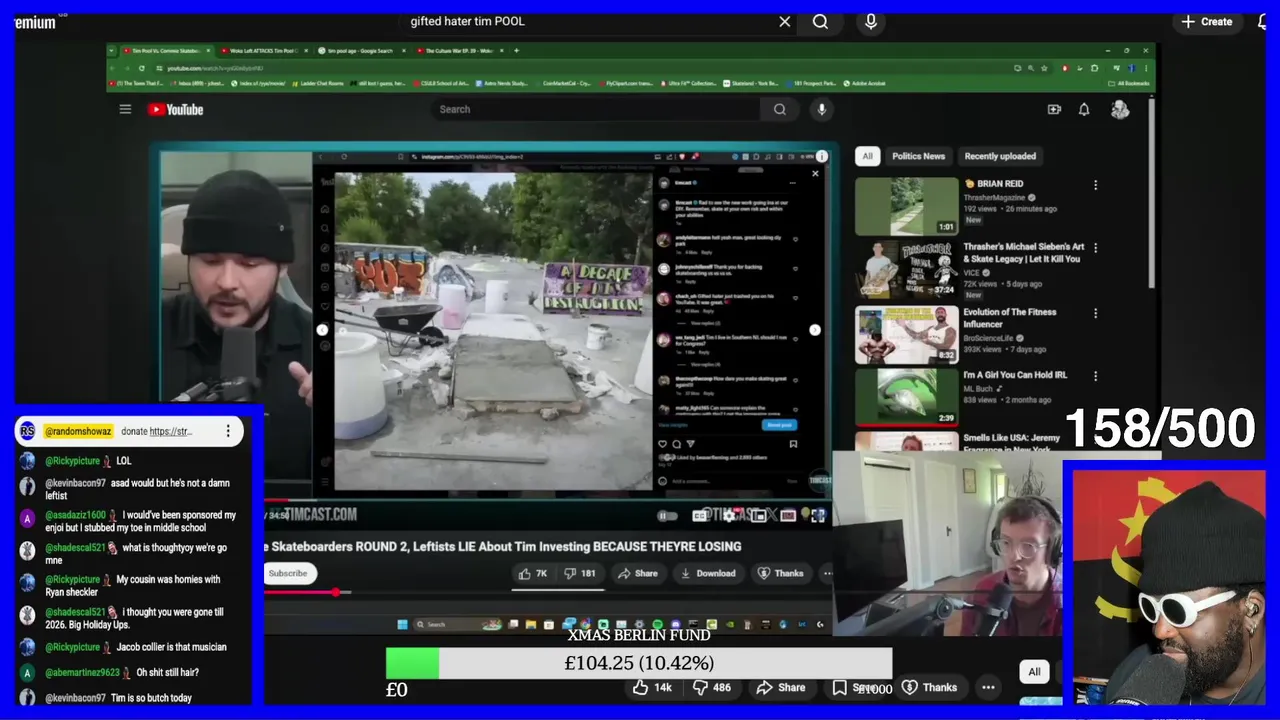Click the inner YouTube logo
Image resolution: width=1280 pixels, height=720 pixels.
tap(176, 109)
